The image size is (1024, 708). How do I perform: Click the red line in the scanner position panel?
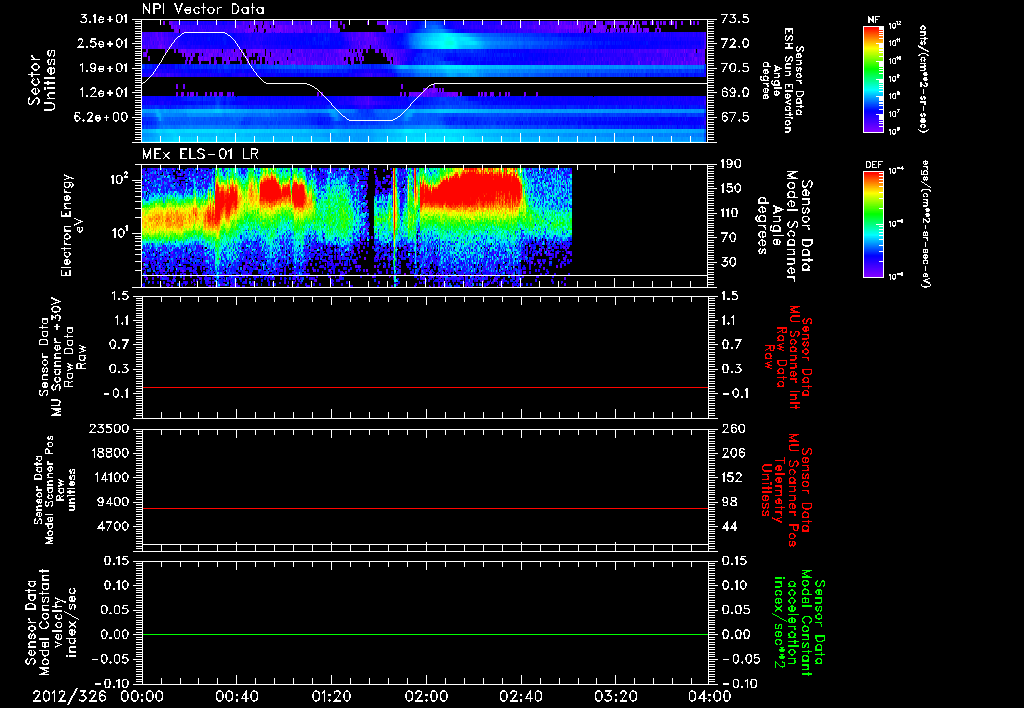tap(424, 508)
